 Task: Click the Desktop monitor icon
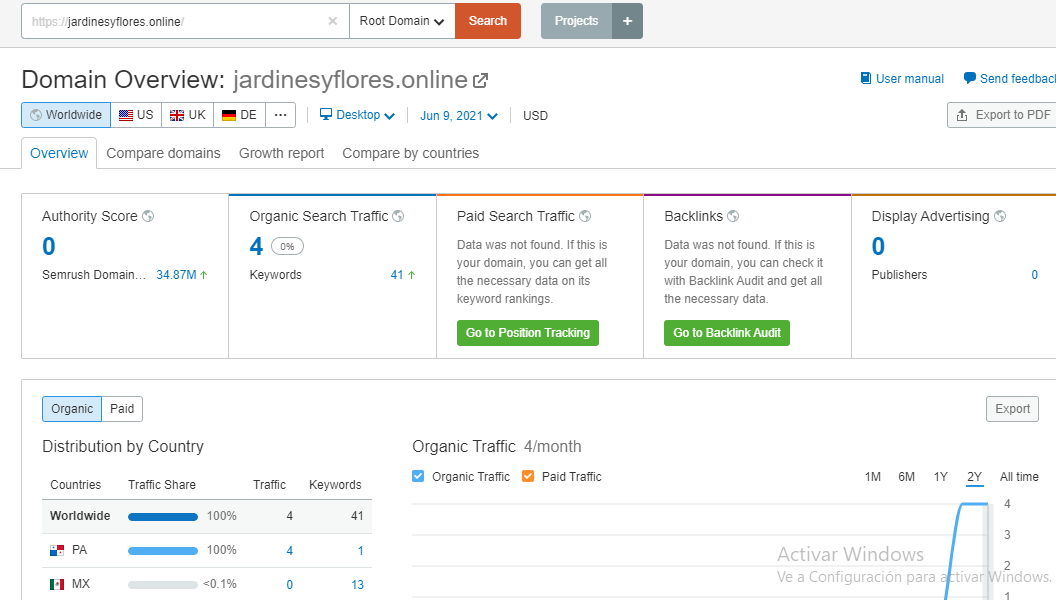pyautogui.click(x=326, y=114)
